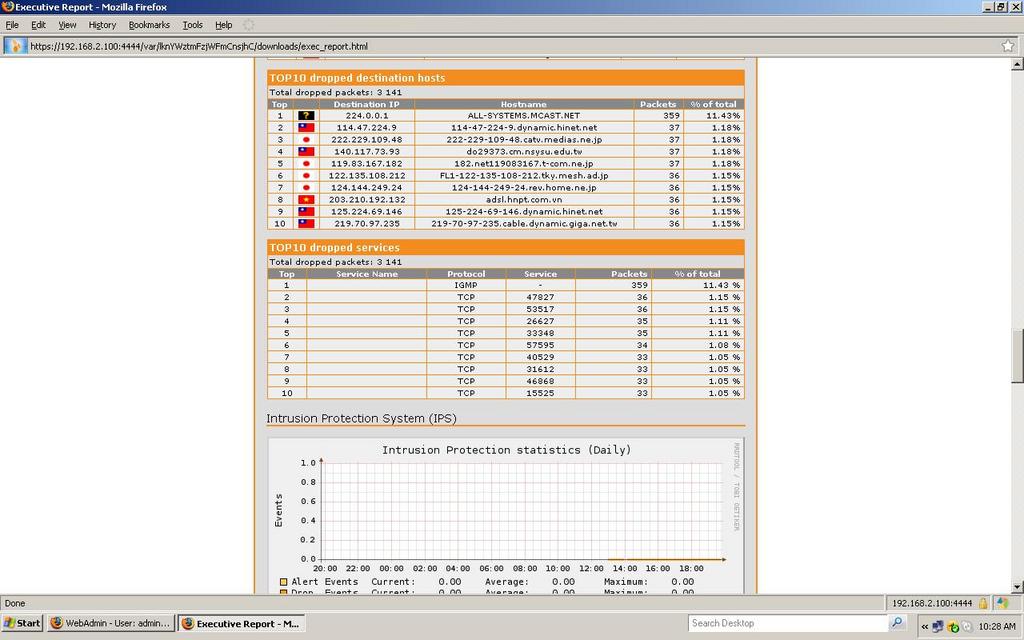Click the flag icon beside 219.70.97.235
The width and height of the screenshot is (1024, 640).
(306, 223)
